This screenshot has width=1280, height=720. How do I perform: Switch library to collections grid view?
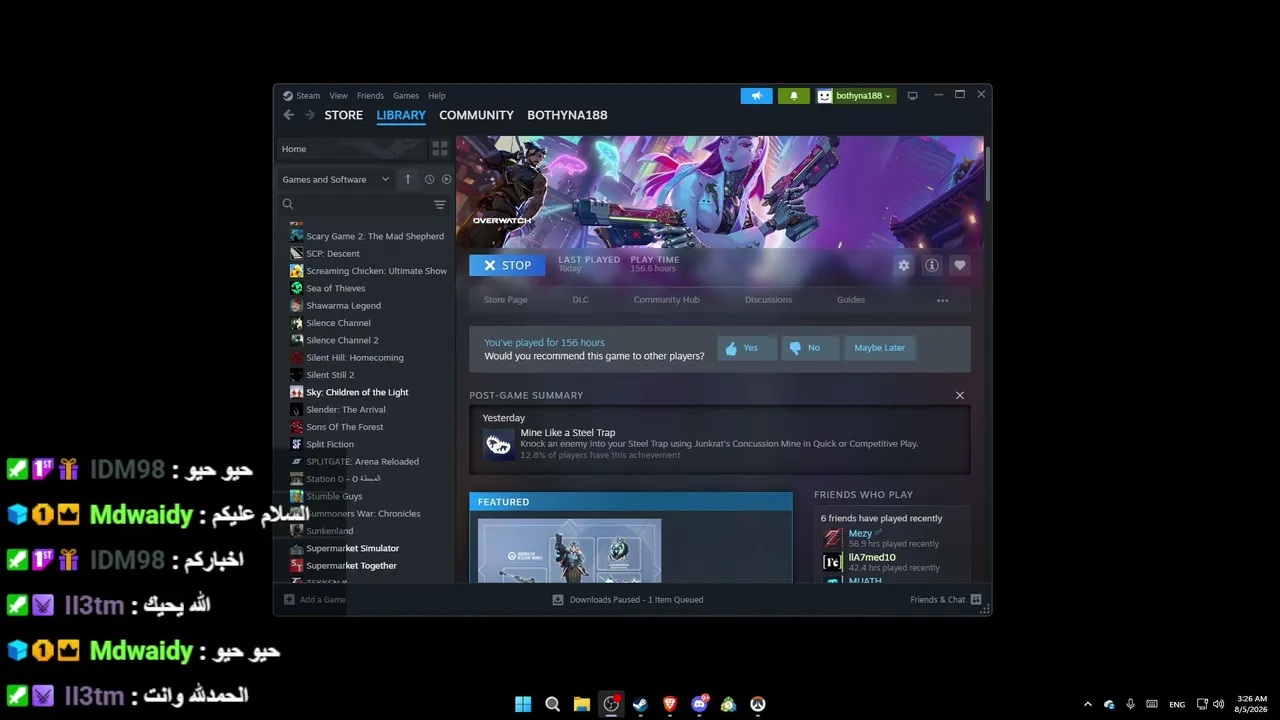440,149
